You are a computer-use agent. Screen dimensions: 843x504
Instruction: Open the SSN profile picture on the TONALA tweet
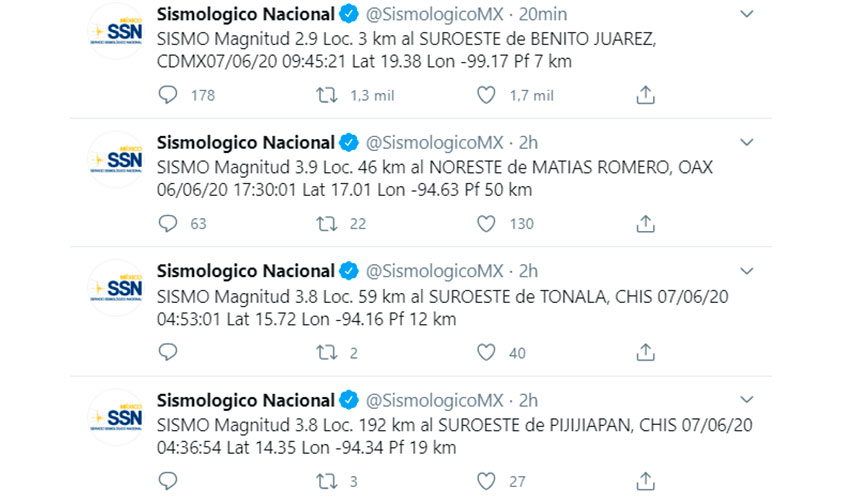(116, 288)
